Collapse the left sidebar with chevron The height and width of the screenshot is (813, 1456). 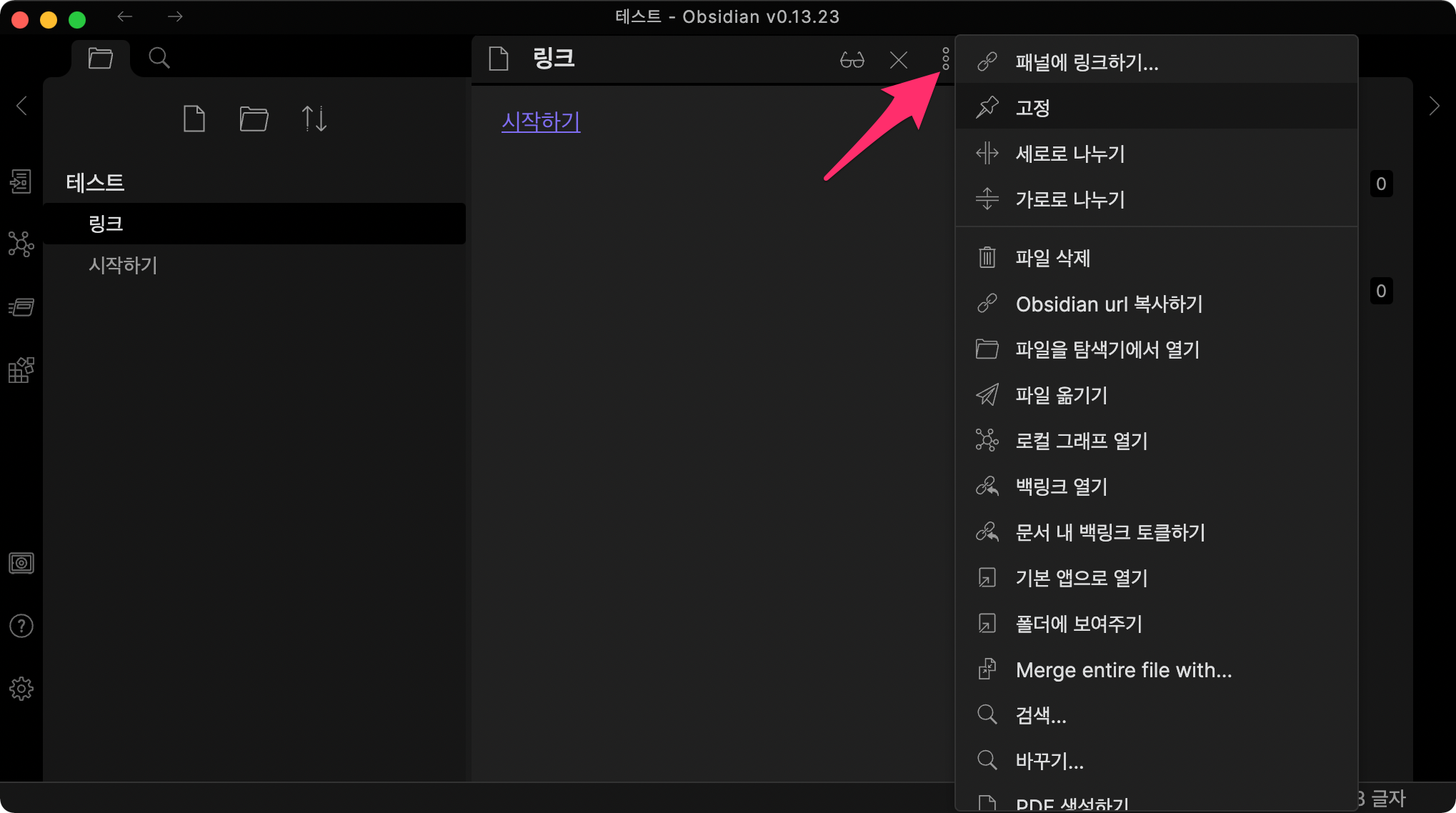coord(21,106)
